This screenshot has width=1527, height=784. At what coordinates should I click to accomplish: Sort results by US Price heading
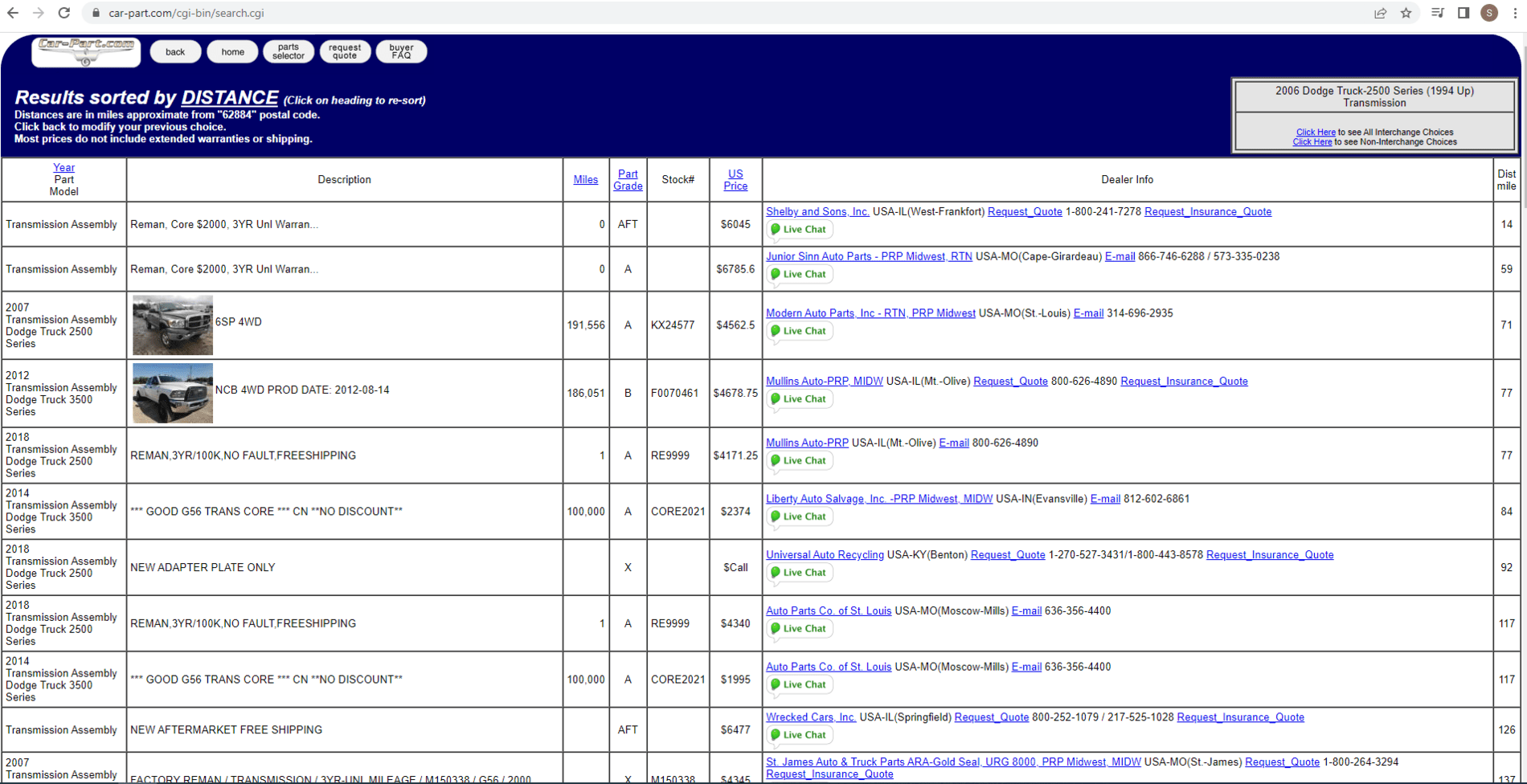(735, 180)
